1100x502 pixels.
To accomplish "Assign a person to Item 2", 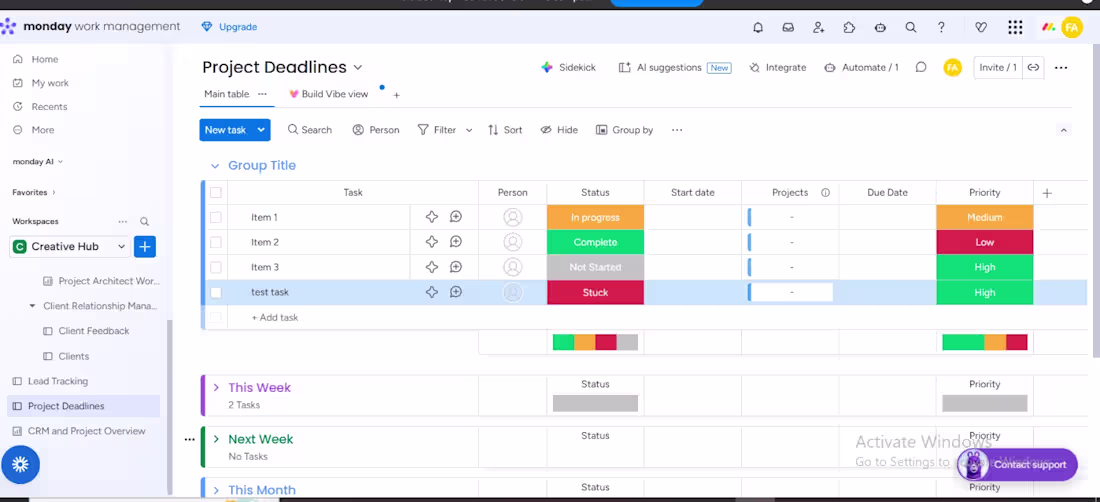I will click(x=513, y=242).
